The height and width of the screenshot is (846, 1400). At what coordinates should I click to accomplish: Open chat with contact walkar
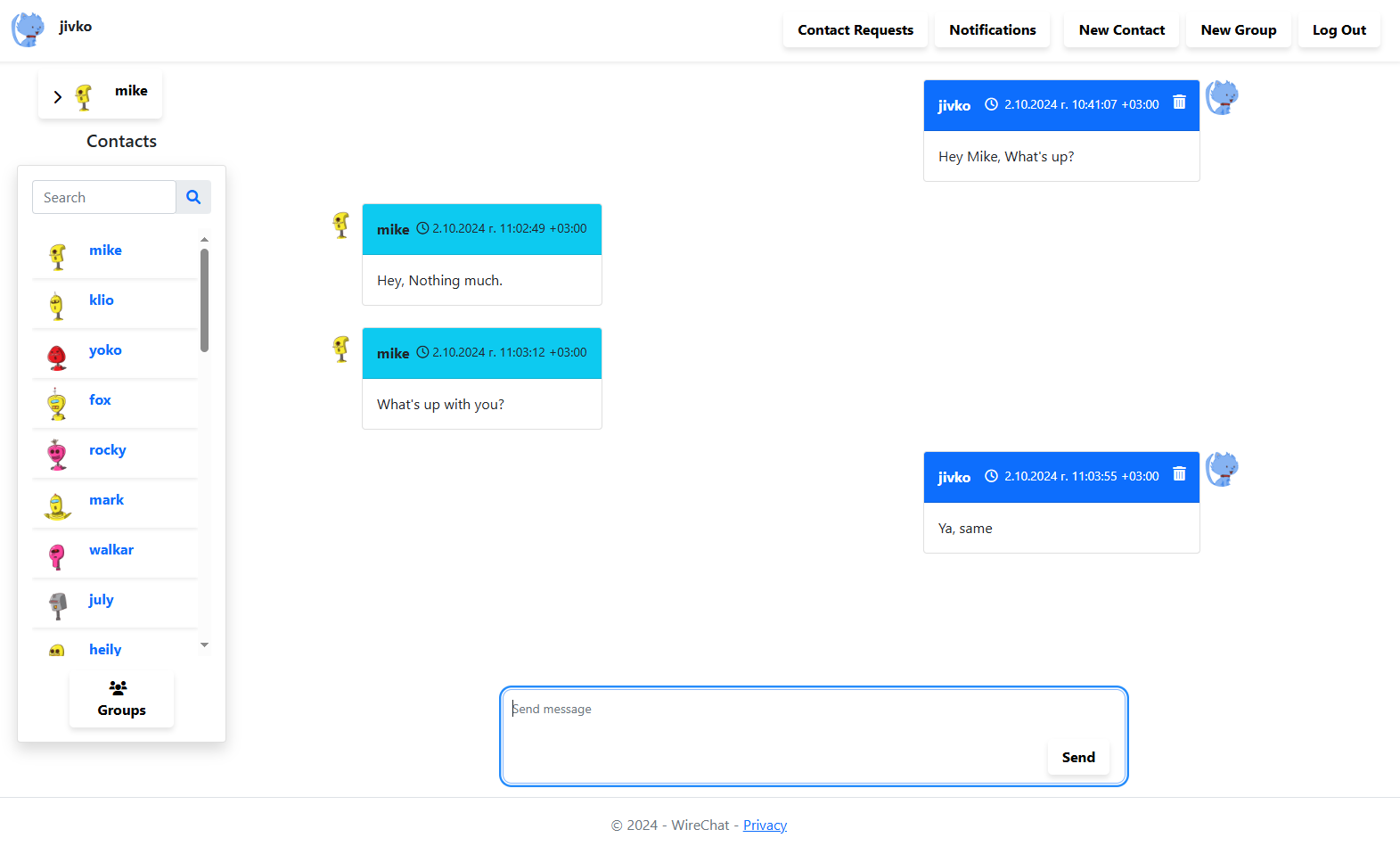click(111, 550)
